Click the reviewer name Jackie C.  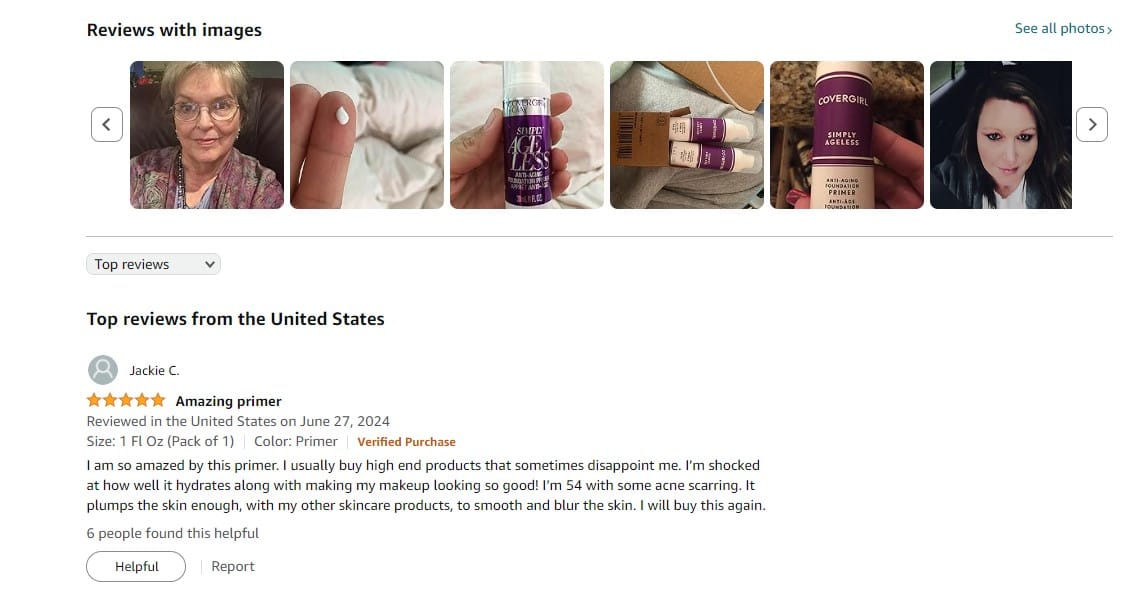click(154, 371)
